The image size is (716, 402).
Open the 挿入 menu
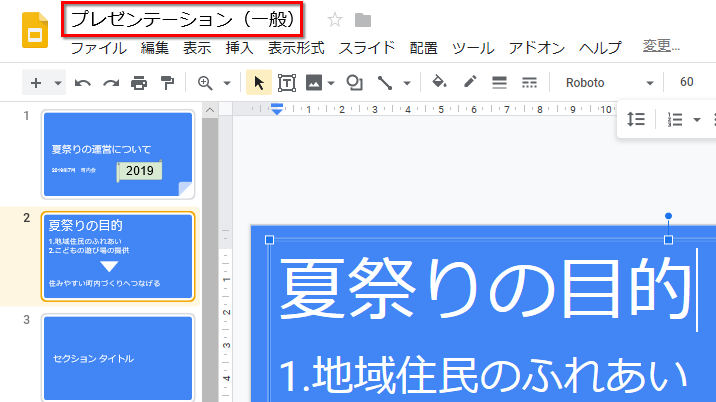pos(239,48)
